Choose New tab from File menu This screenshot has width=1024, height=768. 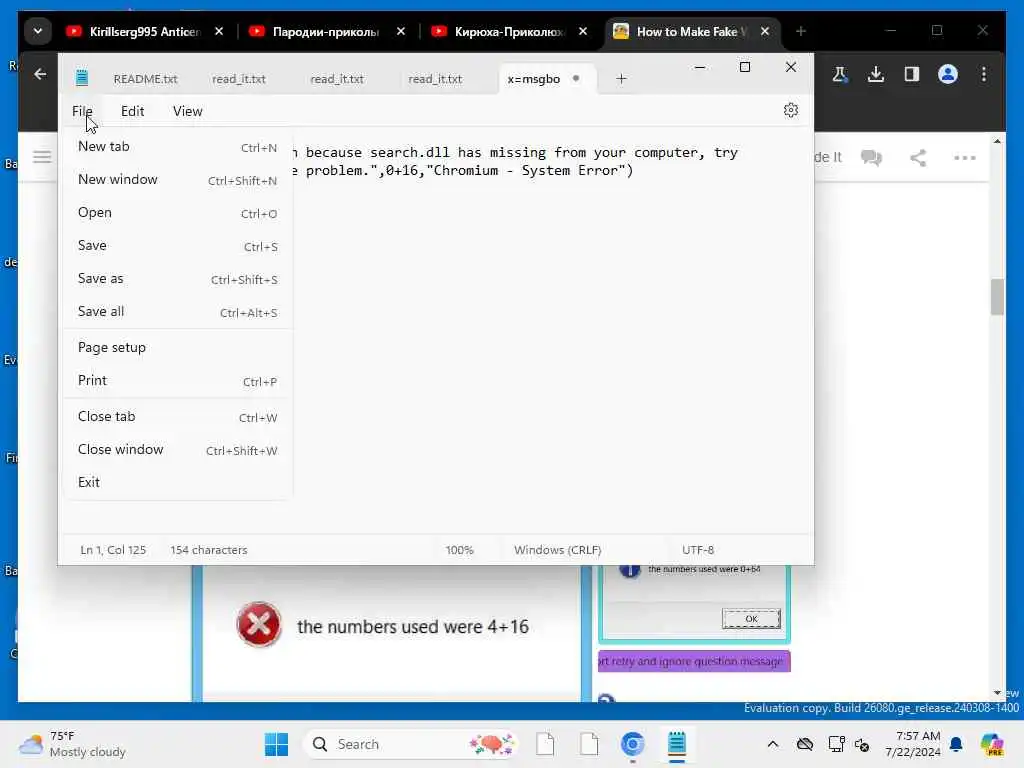point(177,147)
